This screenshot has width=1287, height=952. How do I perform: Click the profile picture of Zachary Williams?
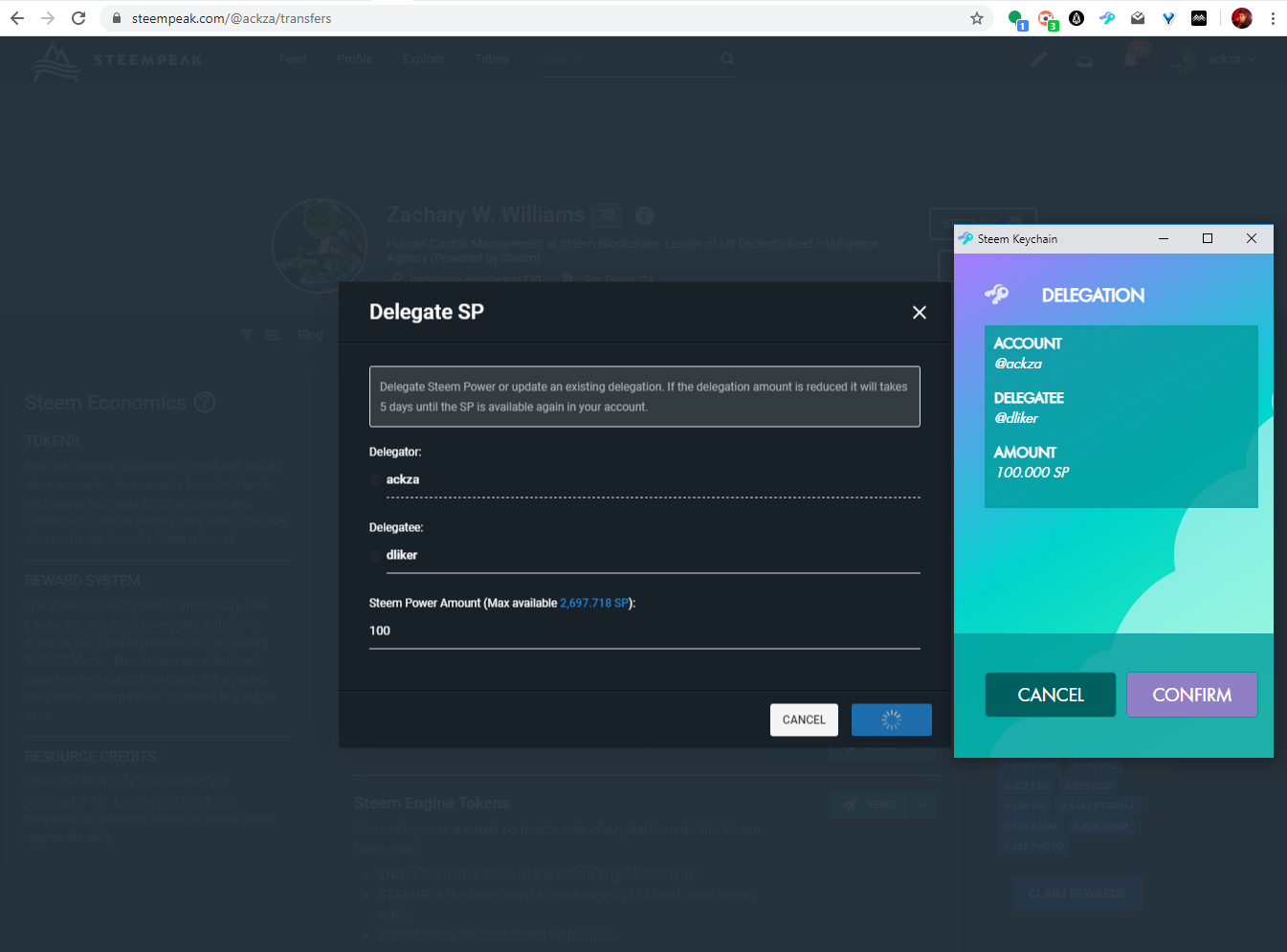pos(321,246)
